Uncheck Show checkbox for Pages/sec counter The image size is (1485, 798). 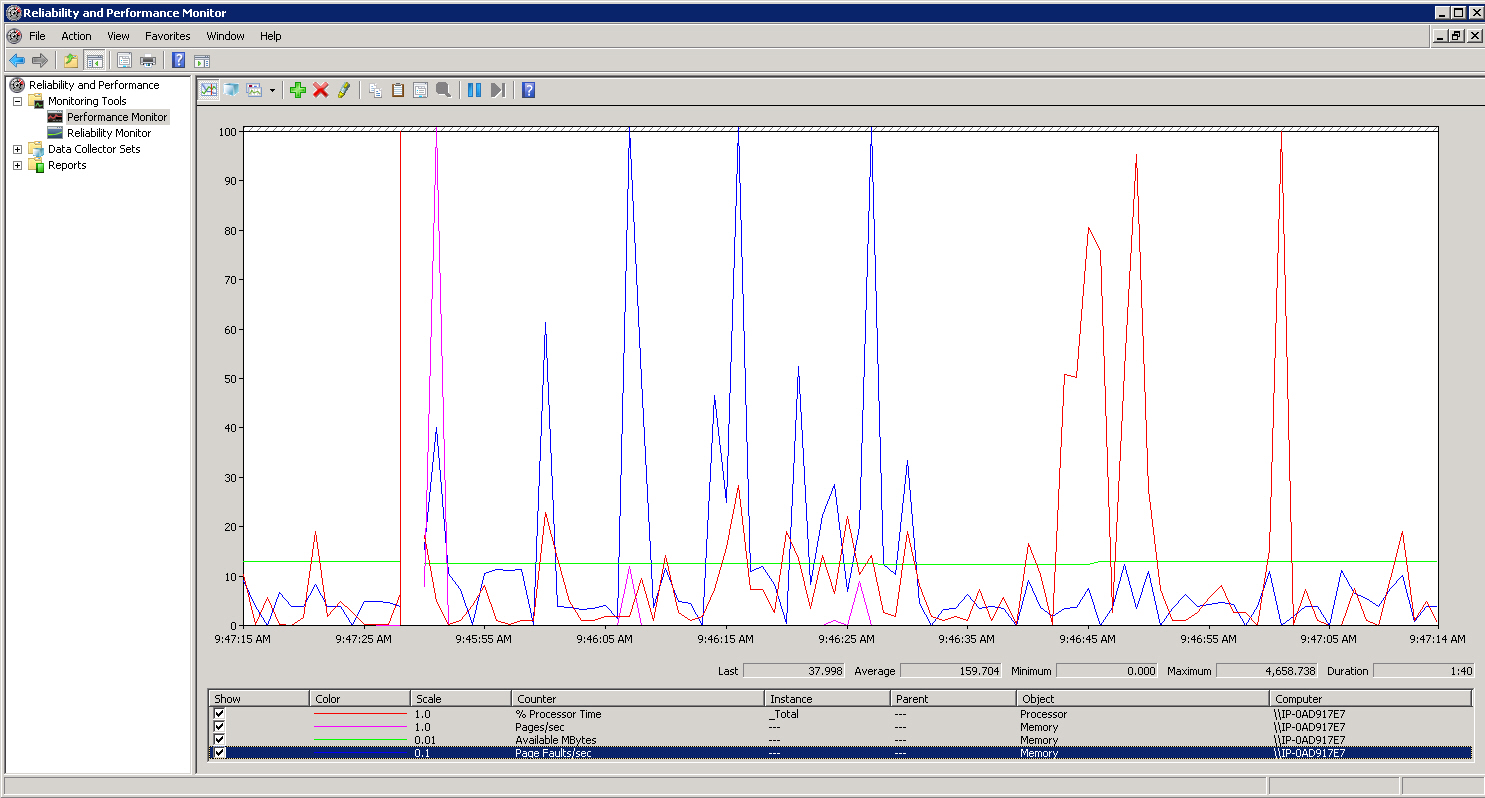tap(219, 727)
